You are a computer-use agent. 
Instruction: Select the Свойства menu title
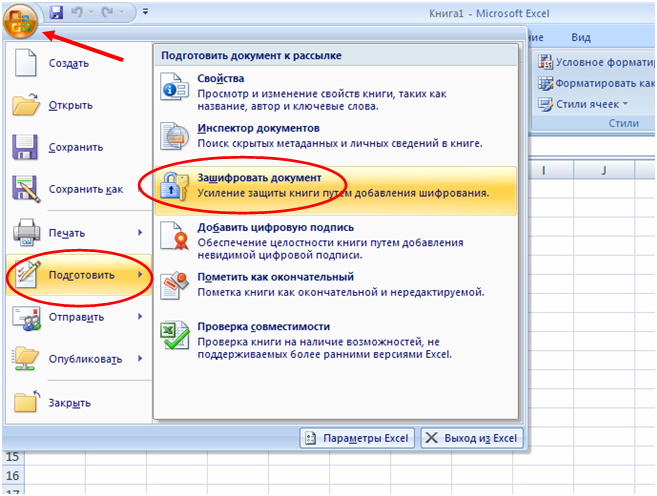point(221,78)
